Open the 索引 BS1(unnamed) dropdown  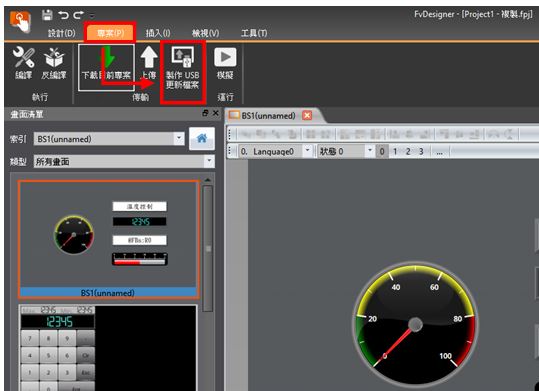coord(179,139)
